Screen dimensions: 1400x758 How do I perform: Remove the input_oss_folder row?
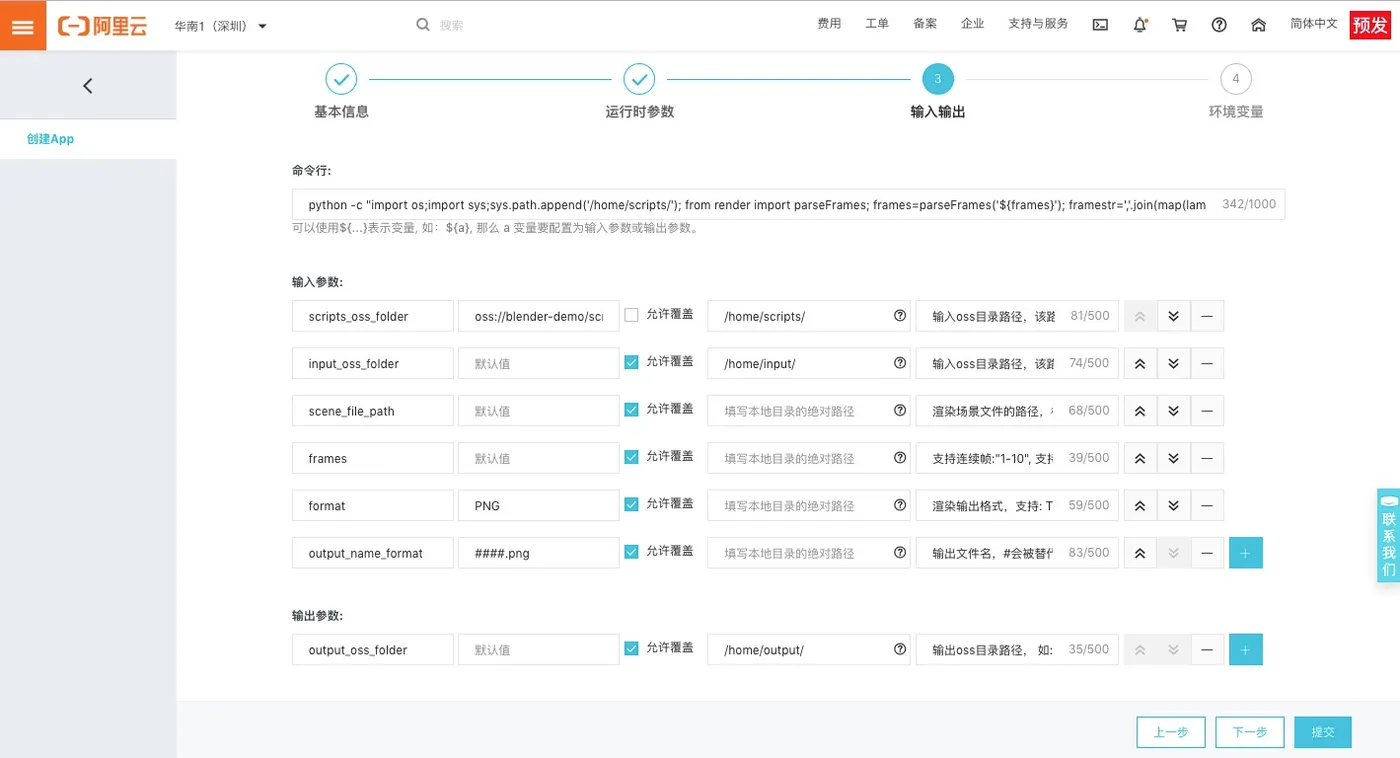coord(1207,363)
